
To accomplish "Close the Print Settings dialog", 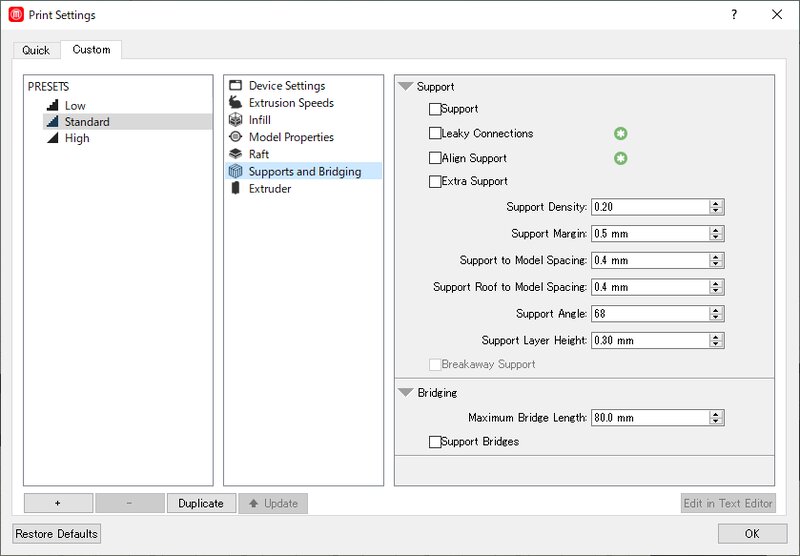I will tap(777, 14).
